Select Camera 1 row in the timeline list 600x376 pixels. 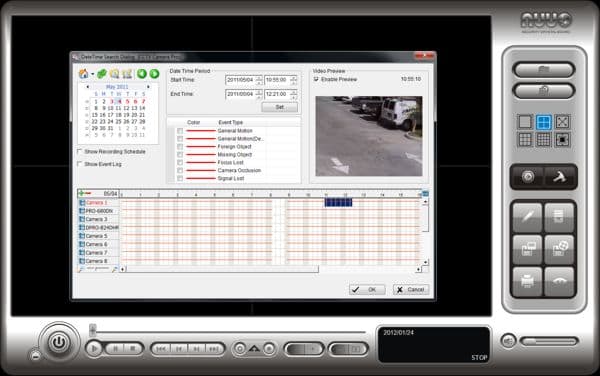point(99,203)
